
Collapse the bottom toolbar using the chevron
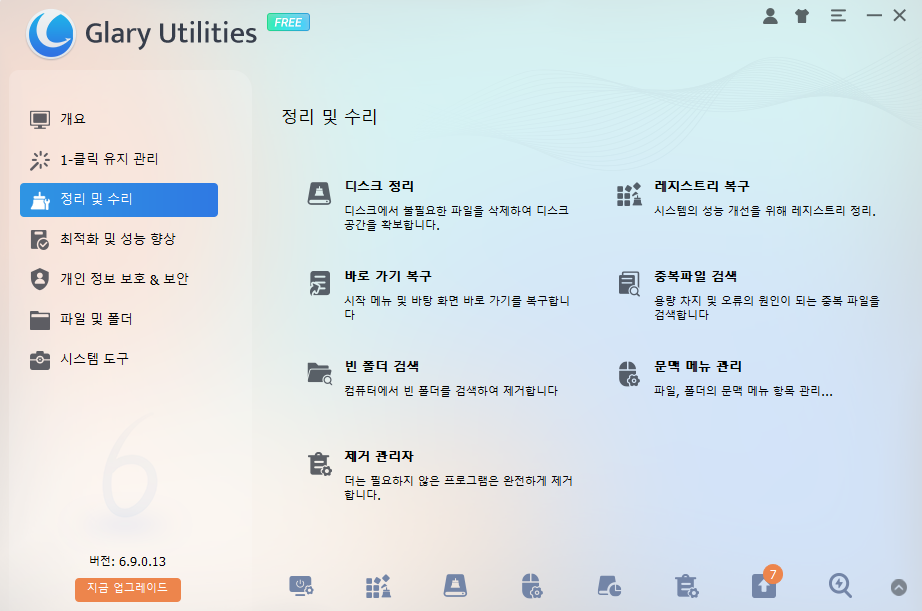(897, 588)
